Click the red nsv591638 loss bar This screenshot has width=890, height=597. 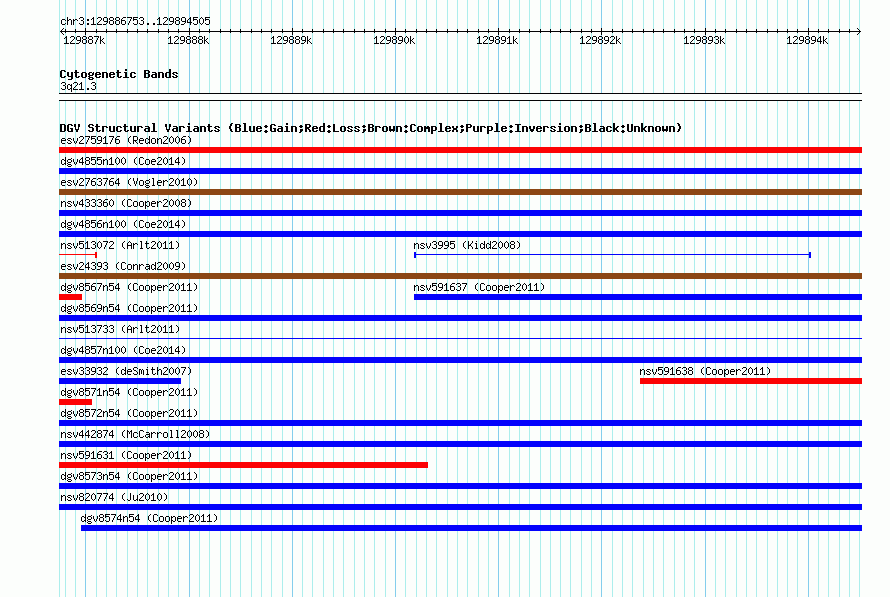point(751,381)
